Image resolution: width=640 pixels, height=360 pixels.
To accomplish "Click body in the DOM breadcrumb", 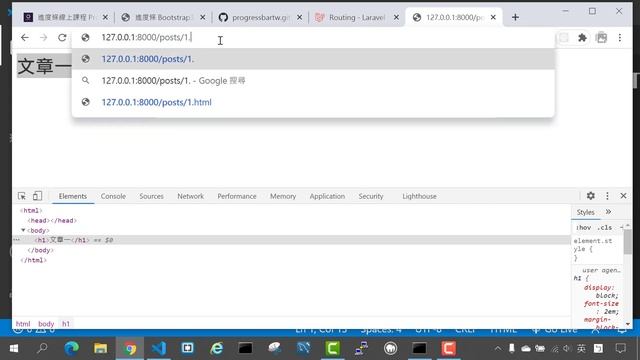I will coord(46,324).
